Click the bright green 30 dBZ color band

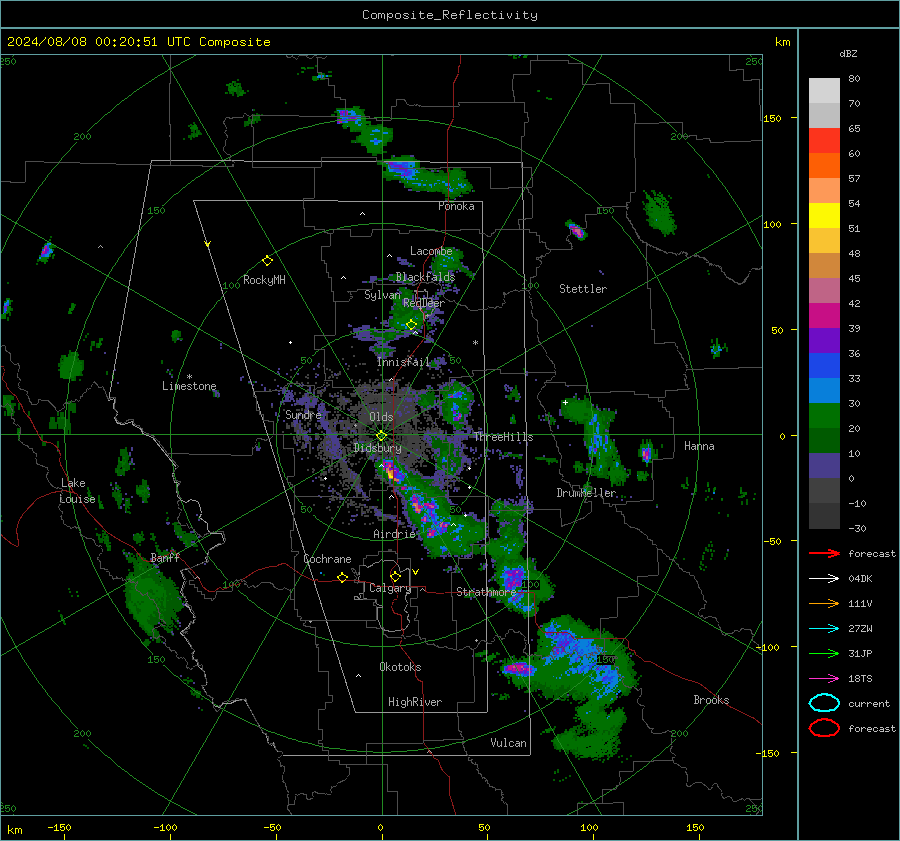824,415
